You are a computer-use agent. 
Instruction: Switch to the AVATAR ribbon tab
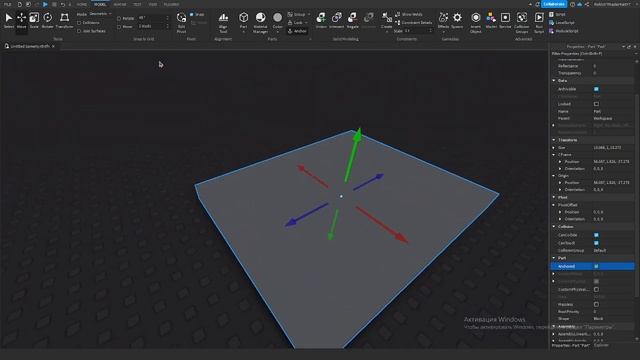120,4
